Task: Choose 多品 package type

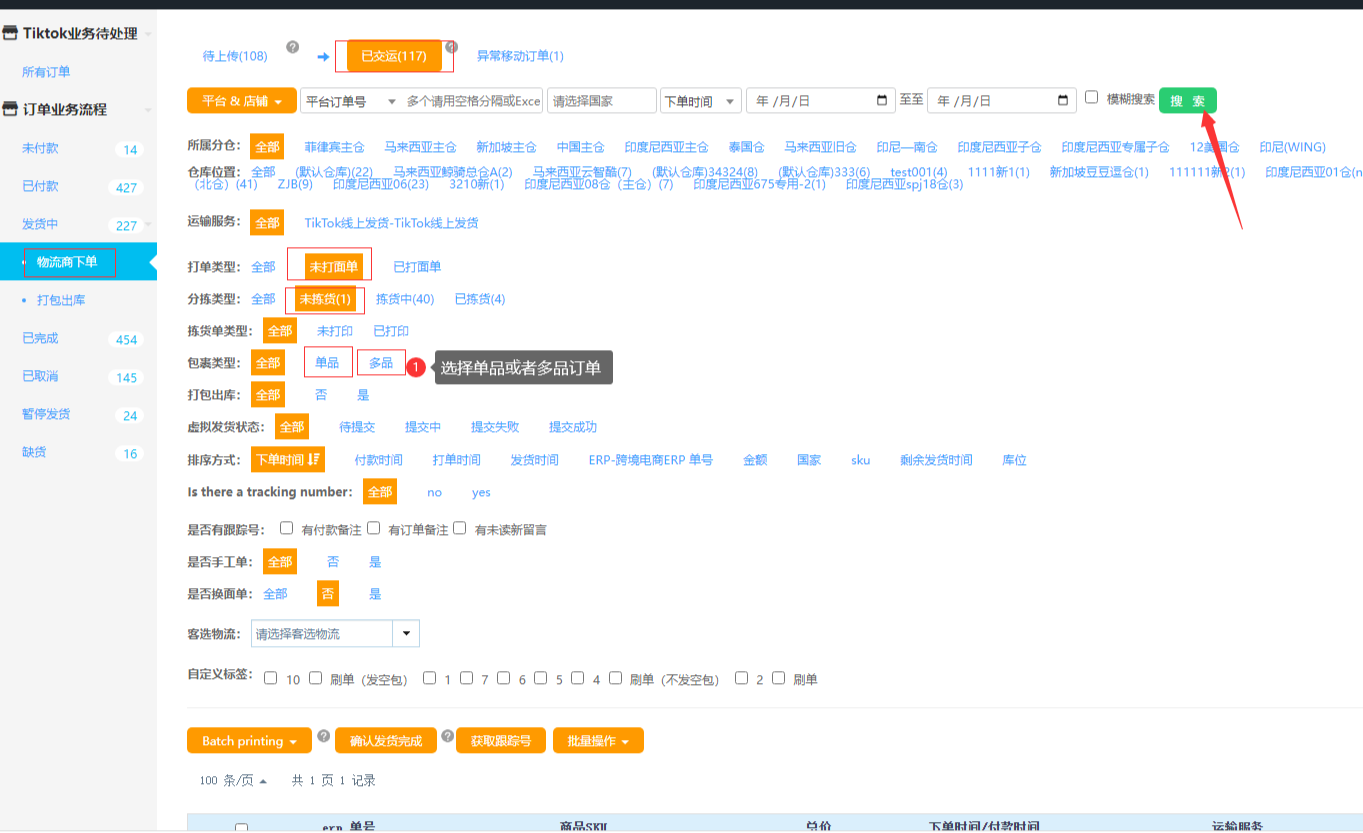Action: pos(381,363)
